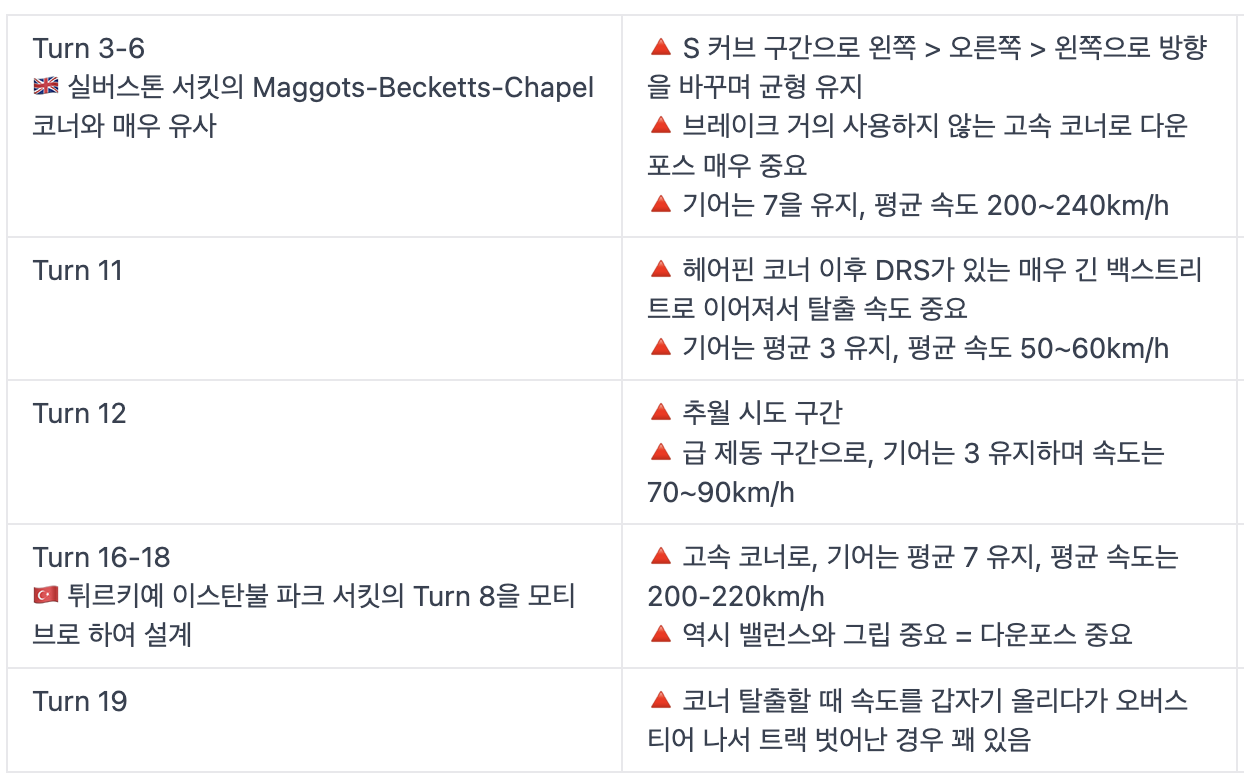Click the "70~90km/h" speed text
This screenshot has width=1244, height=780.
pos(720,493)
